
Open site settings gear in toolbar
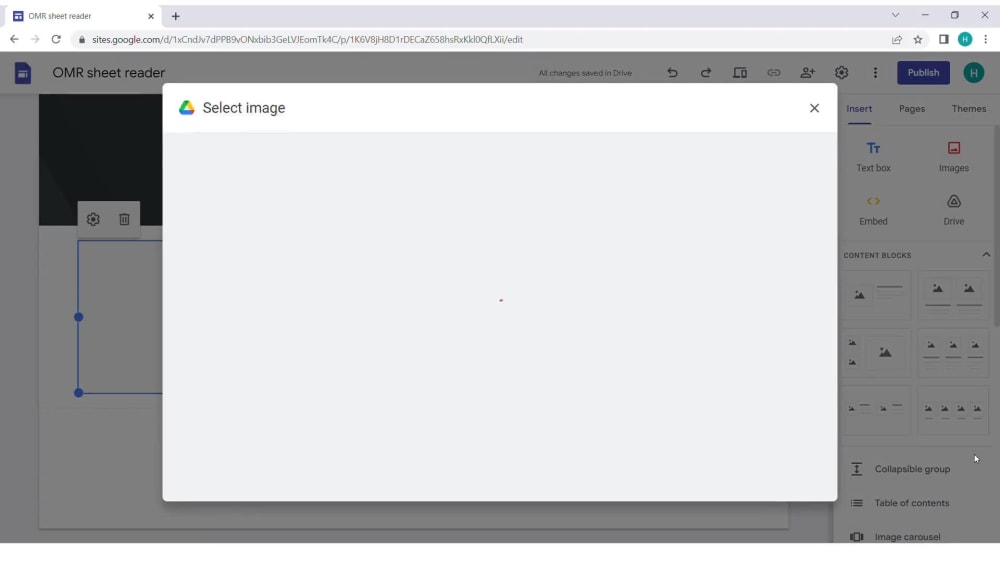[x=841, y=73]
